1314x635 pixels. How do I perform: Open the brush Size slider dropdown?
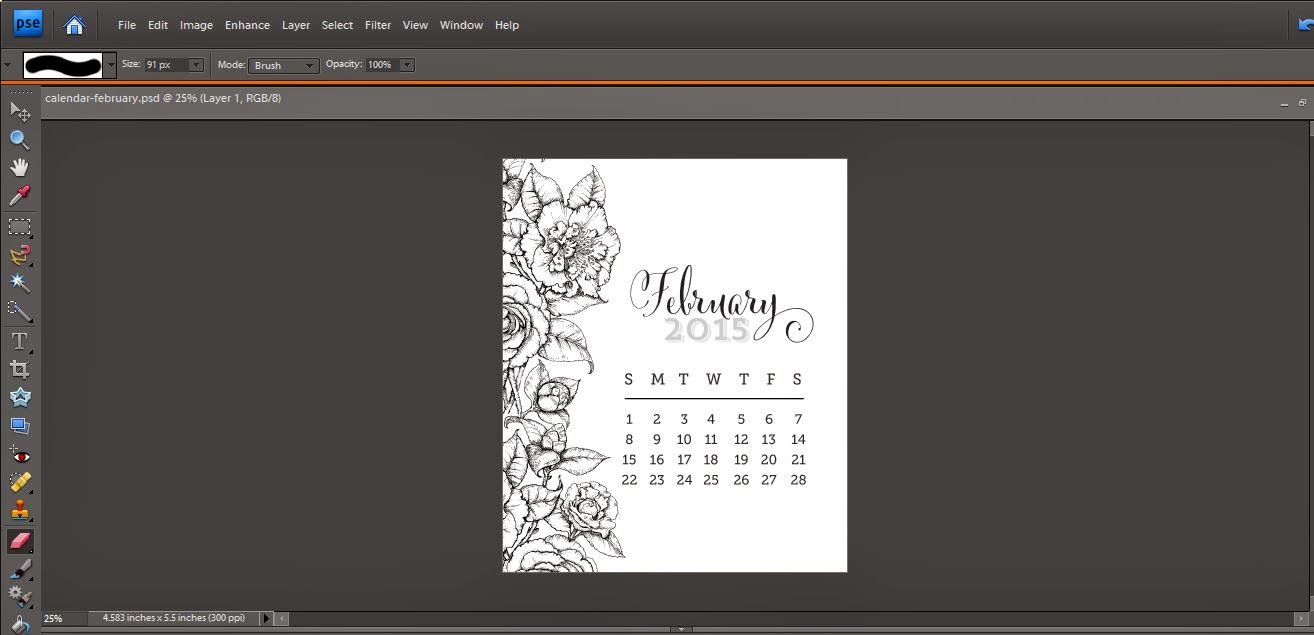pyautogui.click(x=196, y=65)
